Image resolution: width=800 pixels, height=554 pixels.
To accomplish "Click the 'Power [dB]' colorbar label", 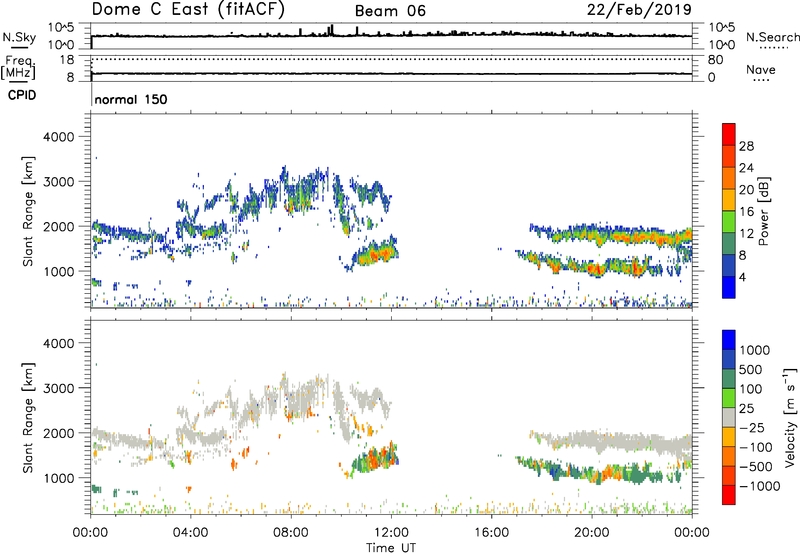I will 763,211.
